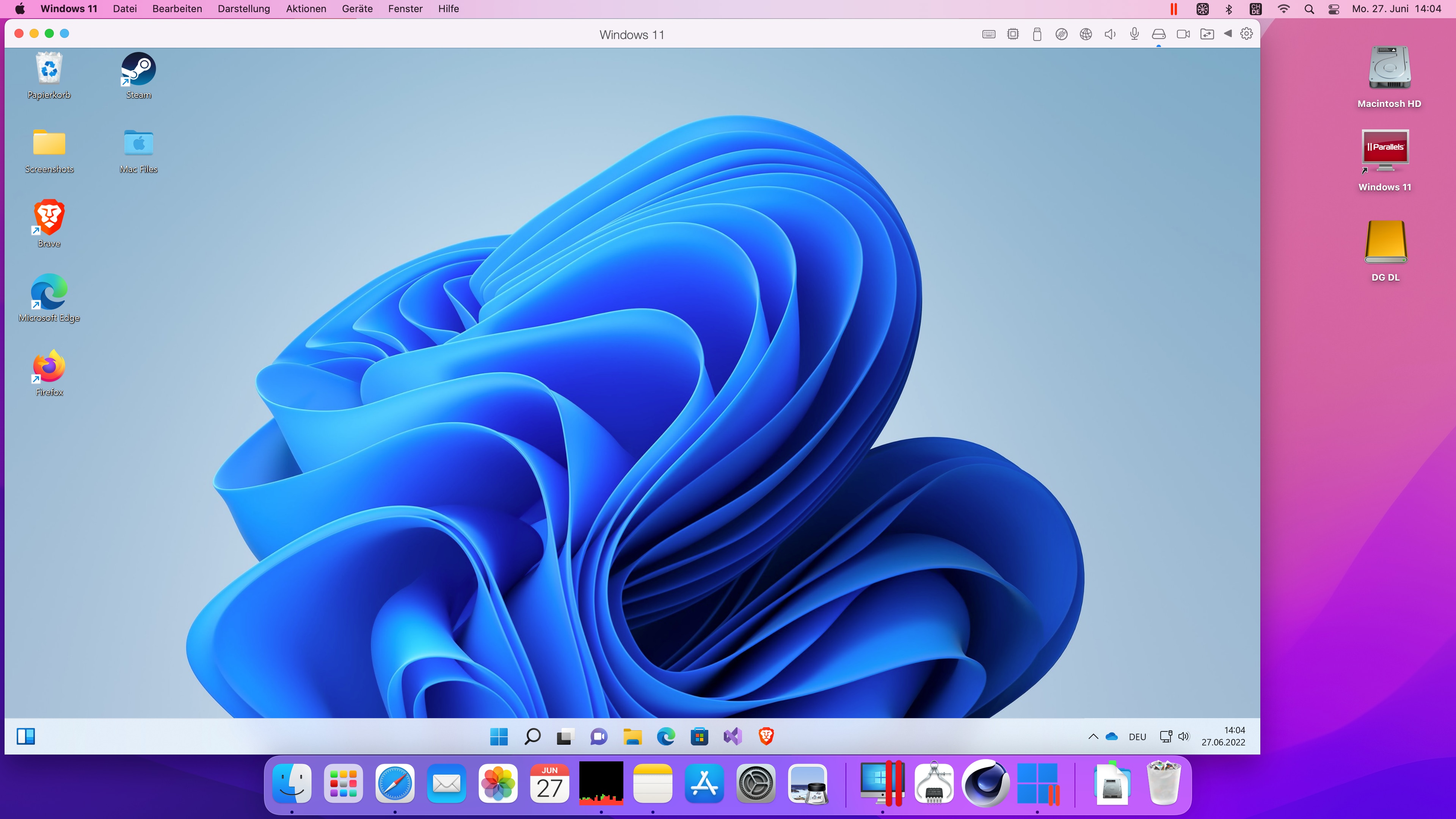
Task: Click the Windows Start button
Action: click(x=499, y=736)
